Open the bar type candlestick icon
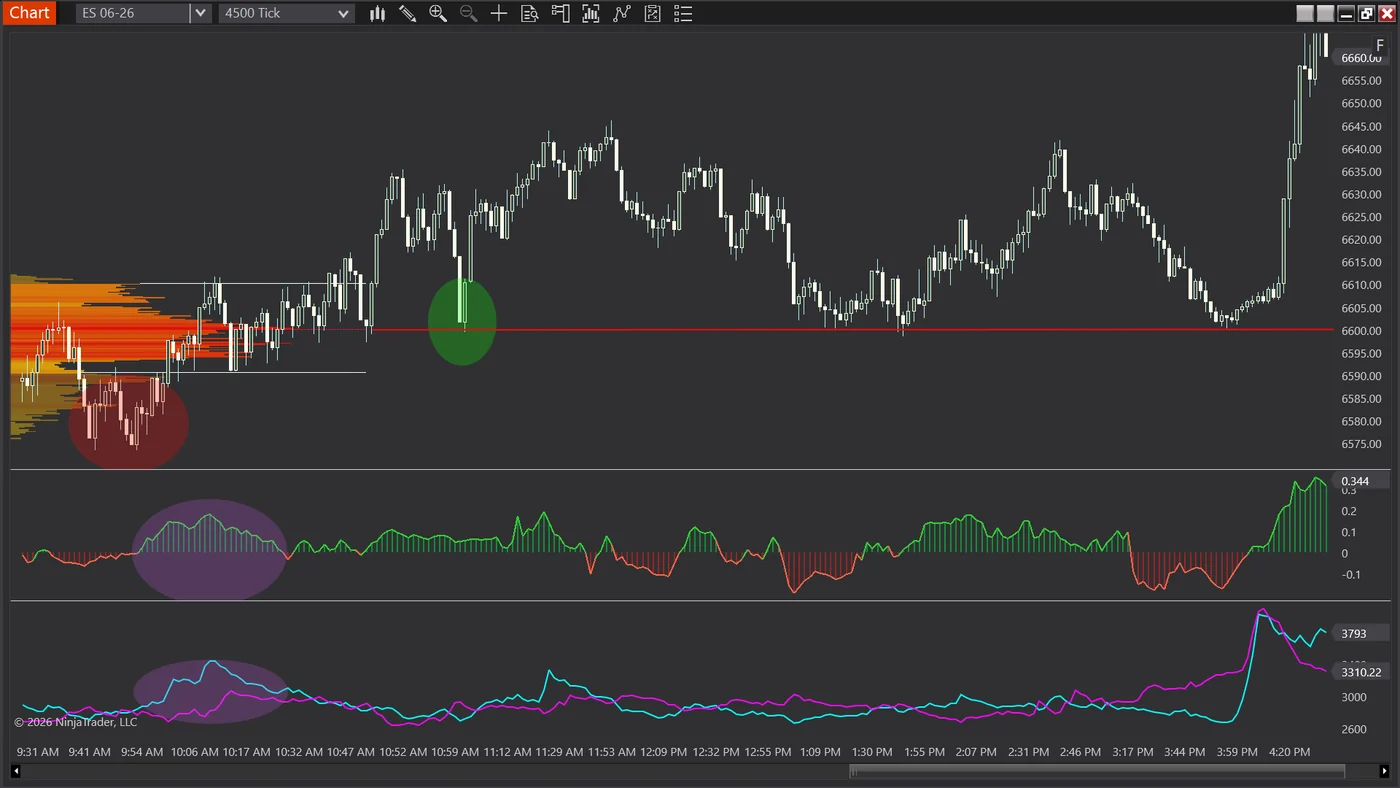The height and width of the screenshot is (788, 1400). pyautogui.click(x=377, y=13)
